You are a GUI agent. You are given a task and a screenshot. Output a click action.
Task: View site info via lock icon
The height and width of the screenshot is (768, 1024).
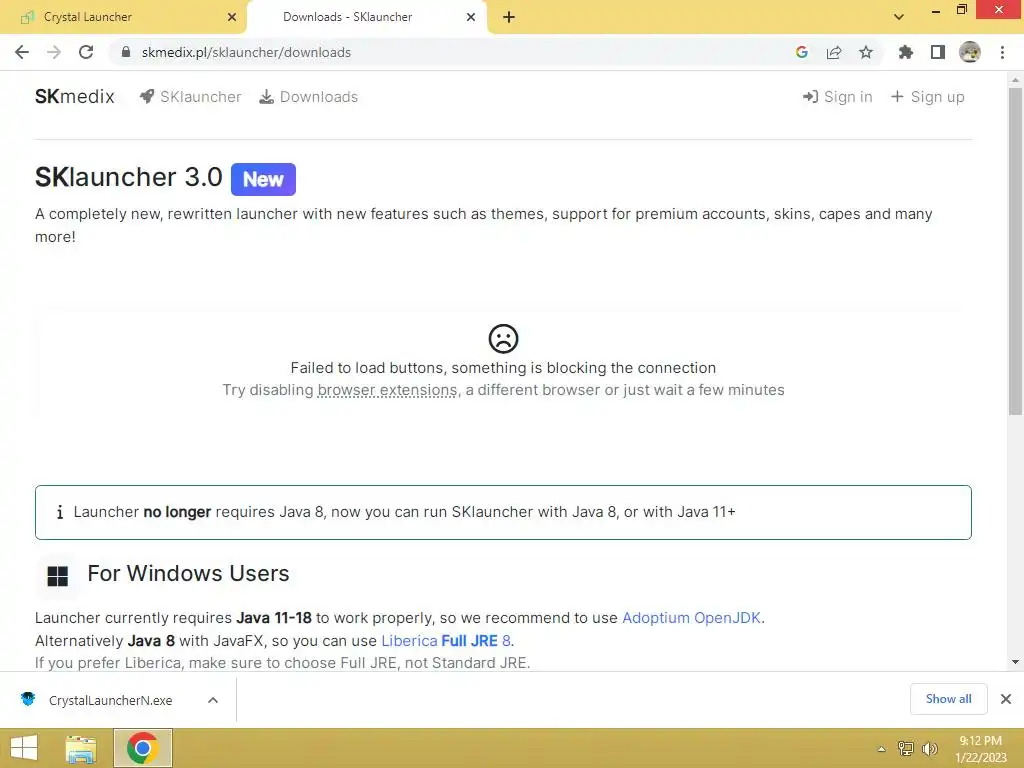[x=126, y=52]
